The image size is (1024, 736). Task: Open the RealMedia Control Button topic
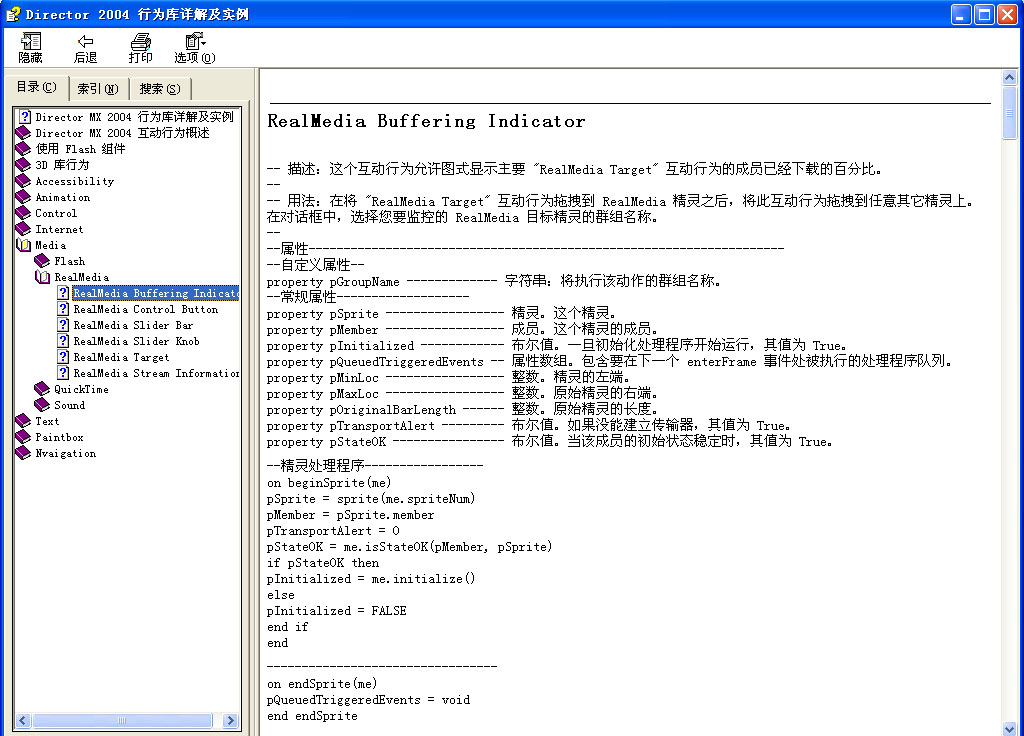[x=146, y=309]
